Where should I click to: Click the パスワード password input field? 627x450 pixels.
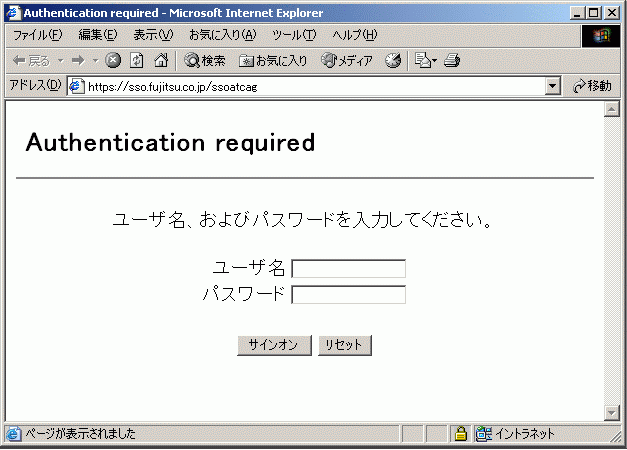click(348, 294)
